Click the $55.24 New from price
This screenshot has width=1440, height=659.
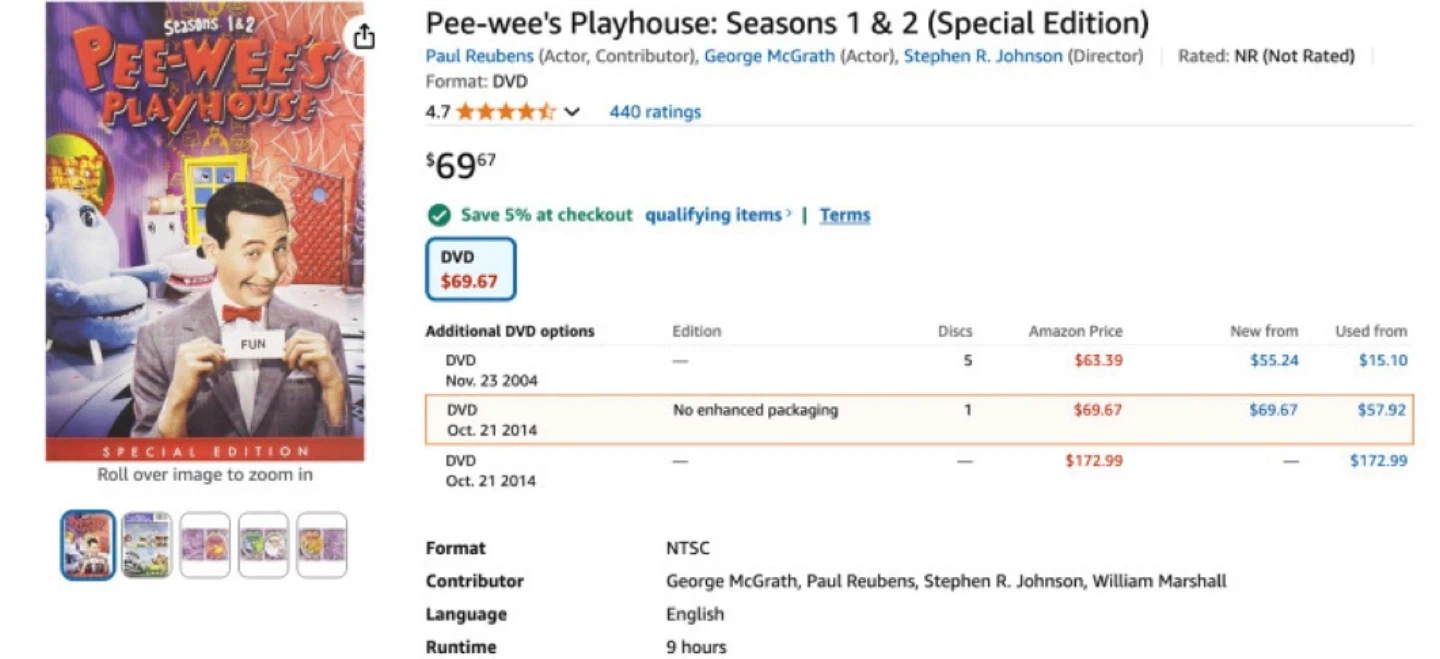(1274, 360)
